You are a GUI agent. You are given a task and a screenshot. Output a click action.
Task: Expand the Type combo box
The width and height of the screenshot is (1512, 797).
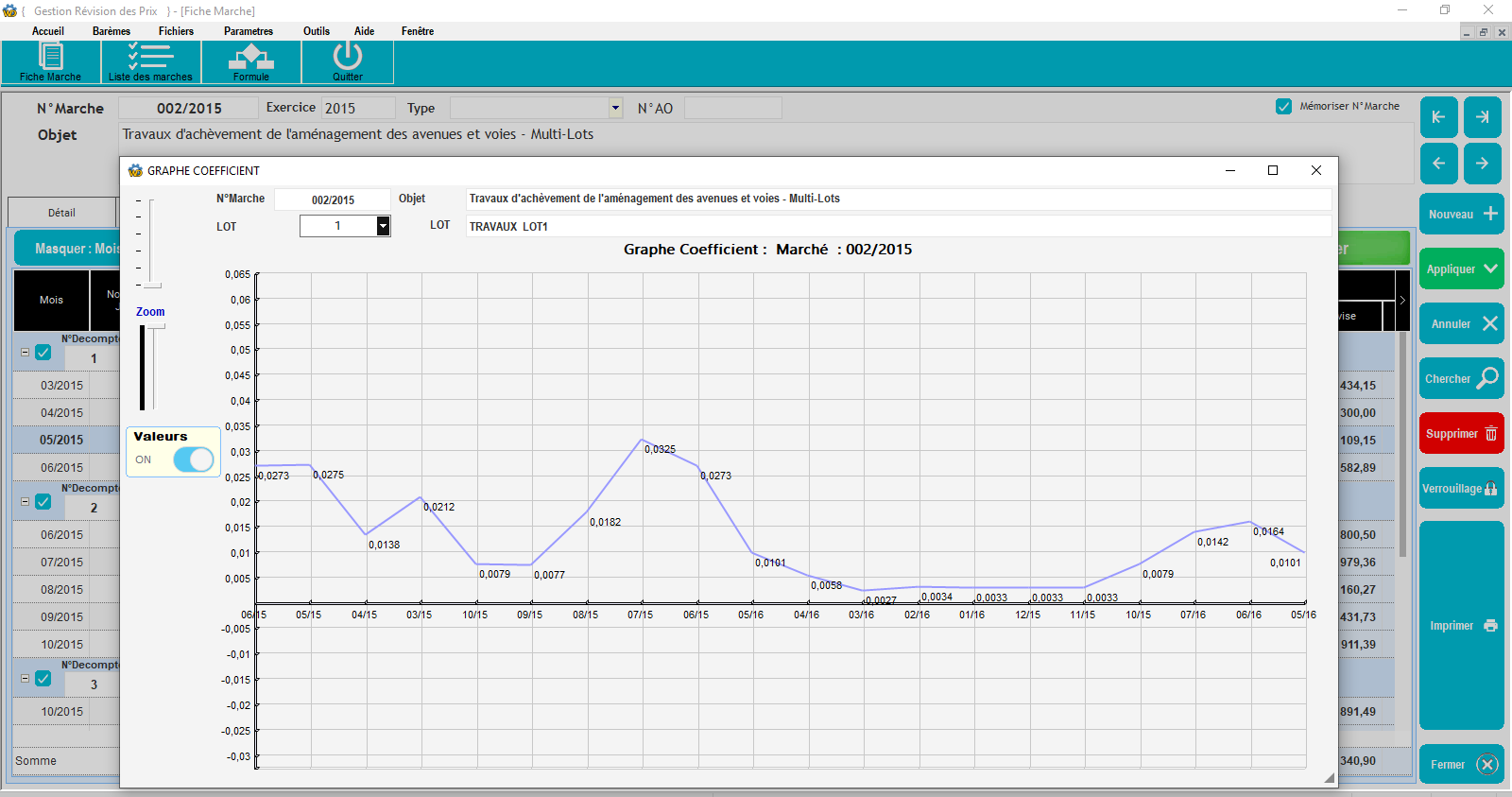point(615,108)
